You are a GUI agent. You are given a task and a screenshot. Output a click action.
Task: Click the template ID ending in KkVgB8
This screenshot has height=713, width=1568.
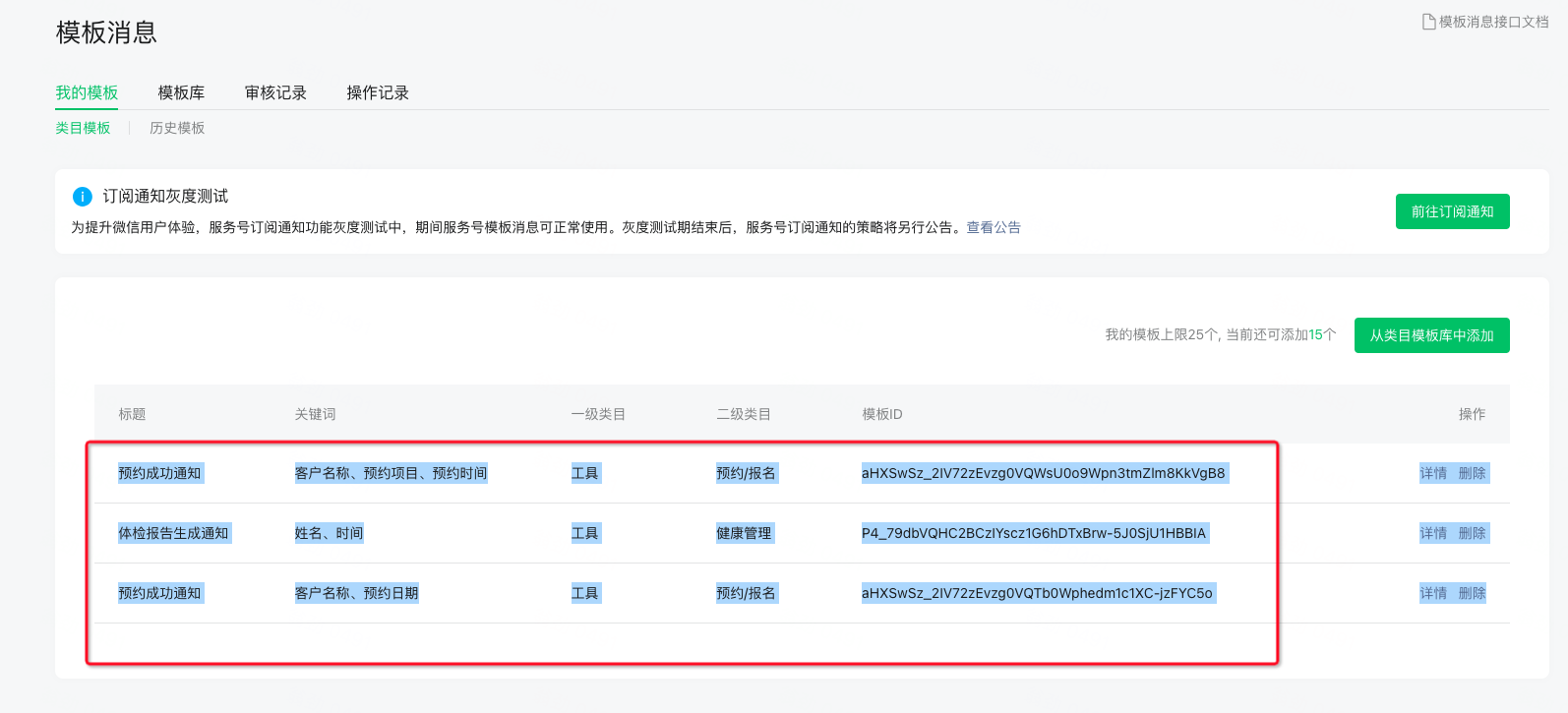tap(1043, 473)
